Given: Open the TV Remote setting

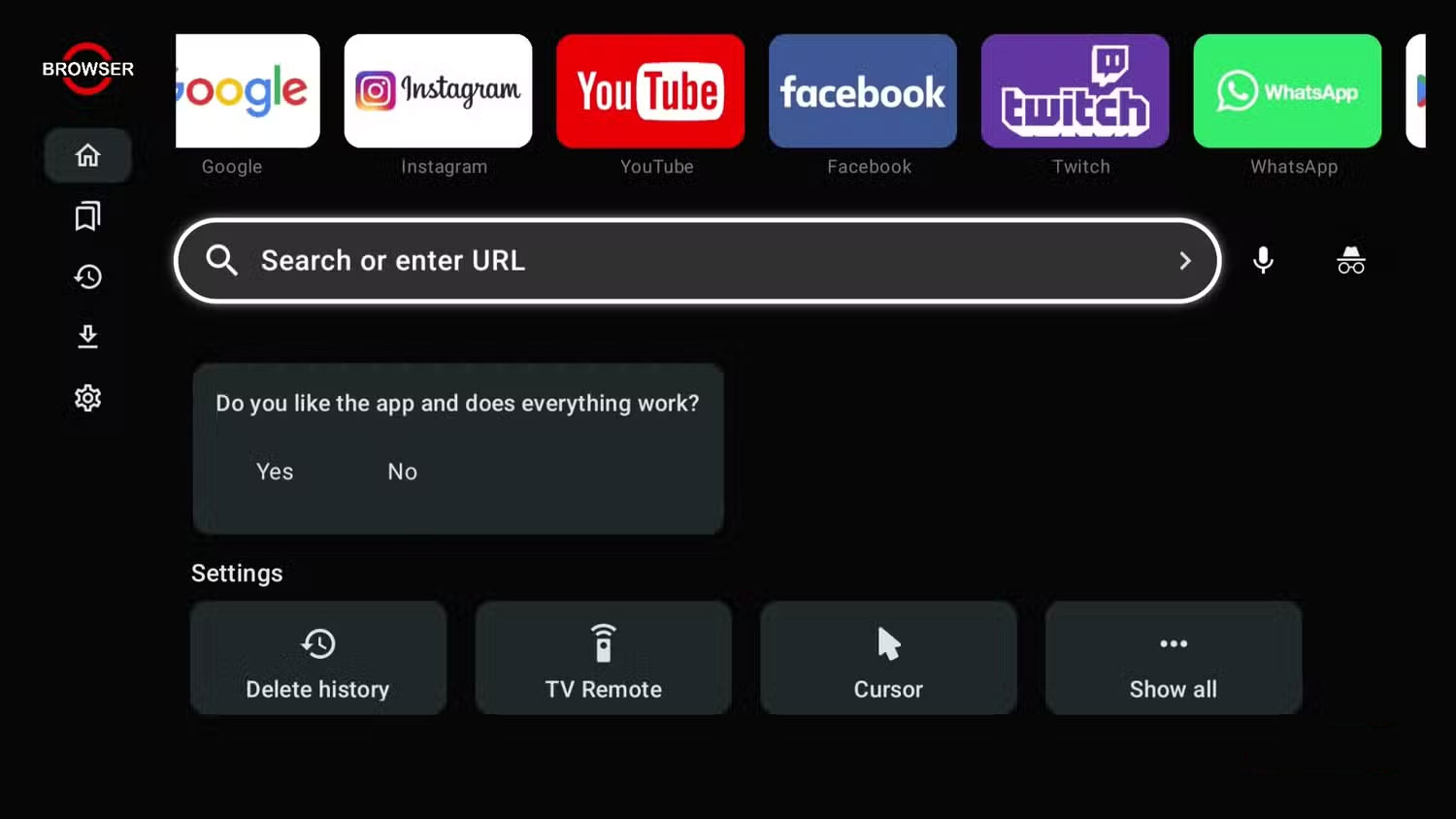Looking at the screenshot, I should 603,658.
